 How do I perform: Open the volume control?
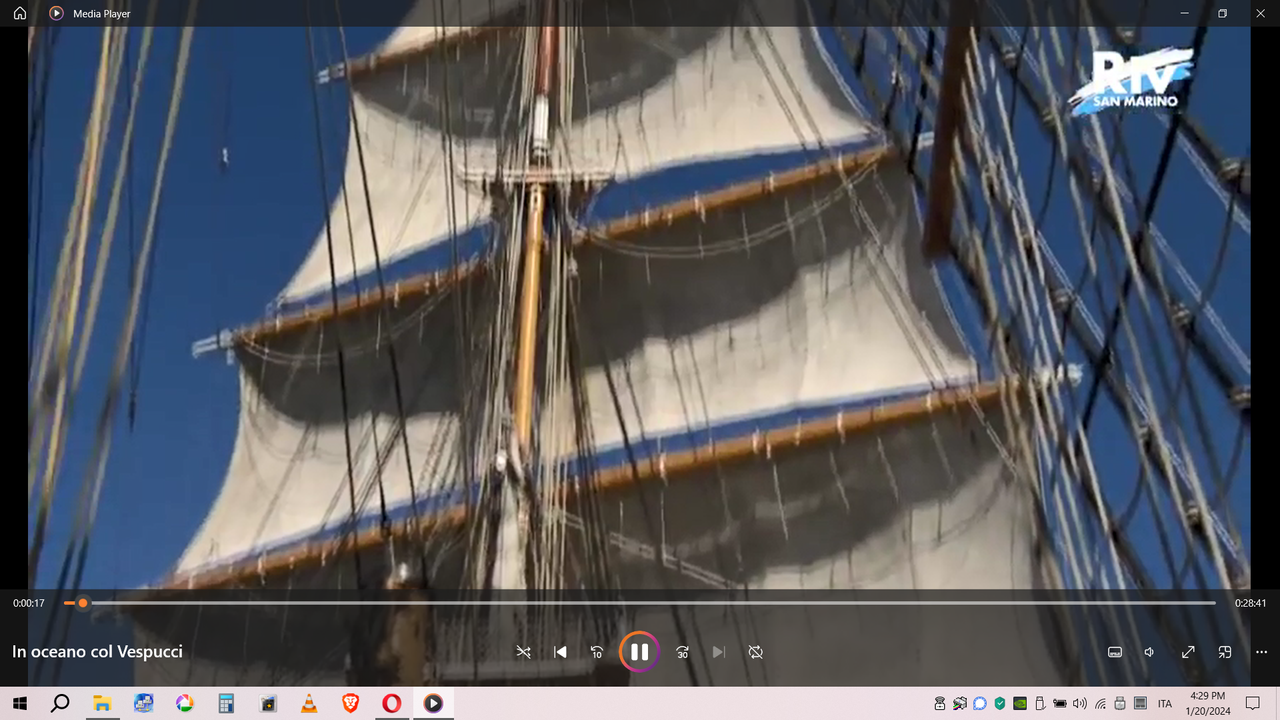coord(1150,652)
